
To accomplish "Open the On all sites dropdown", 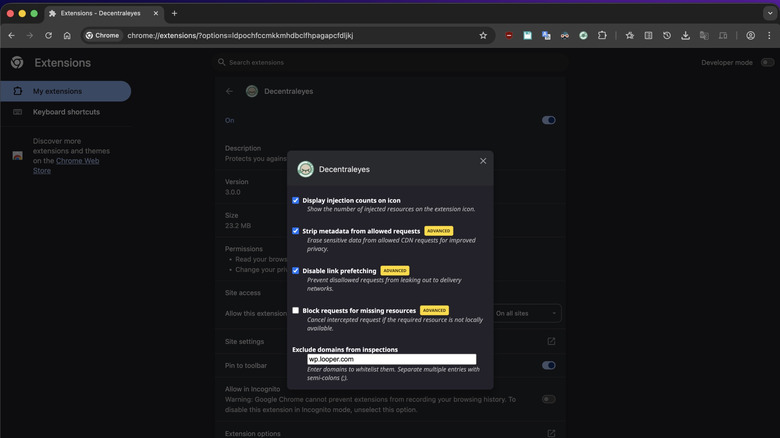I will [526, 314].
